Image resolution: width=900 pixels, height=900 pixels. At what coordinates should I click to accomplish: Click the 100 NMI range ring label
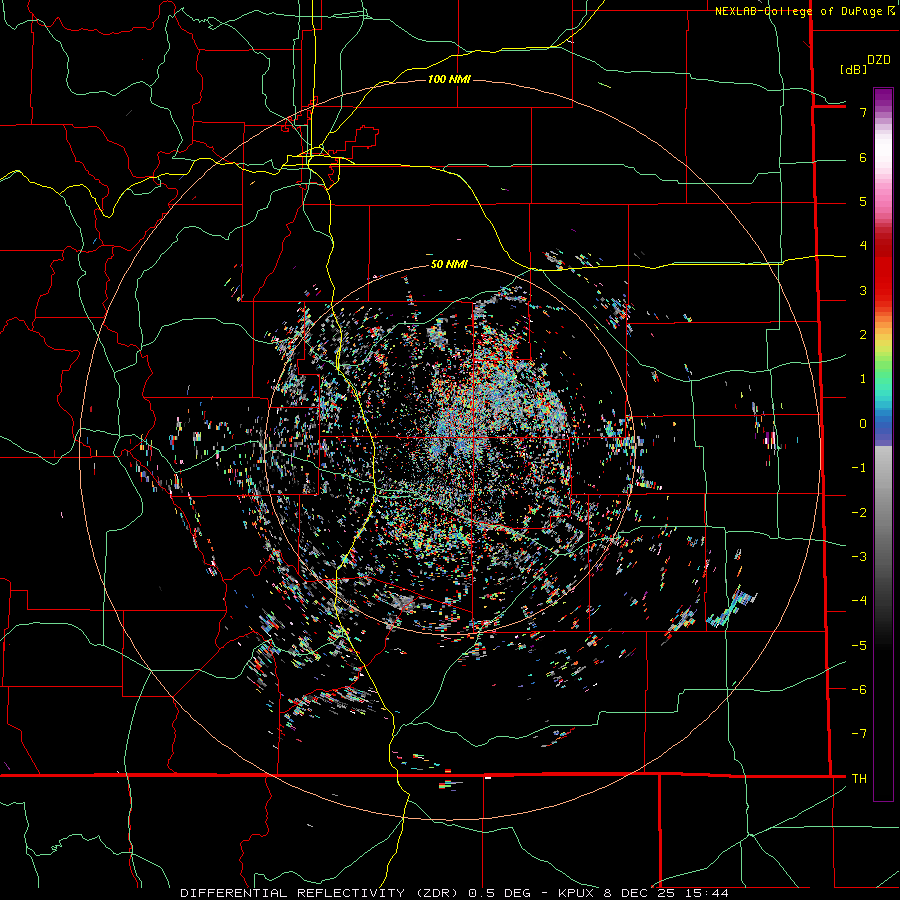point(449,79)
